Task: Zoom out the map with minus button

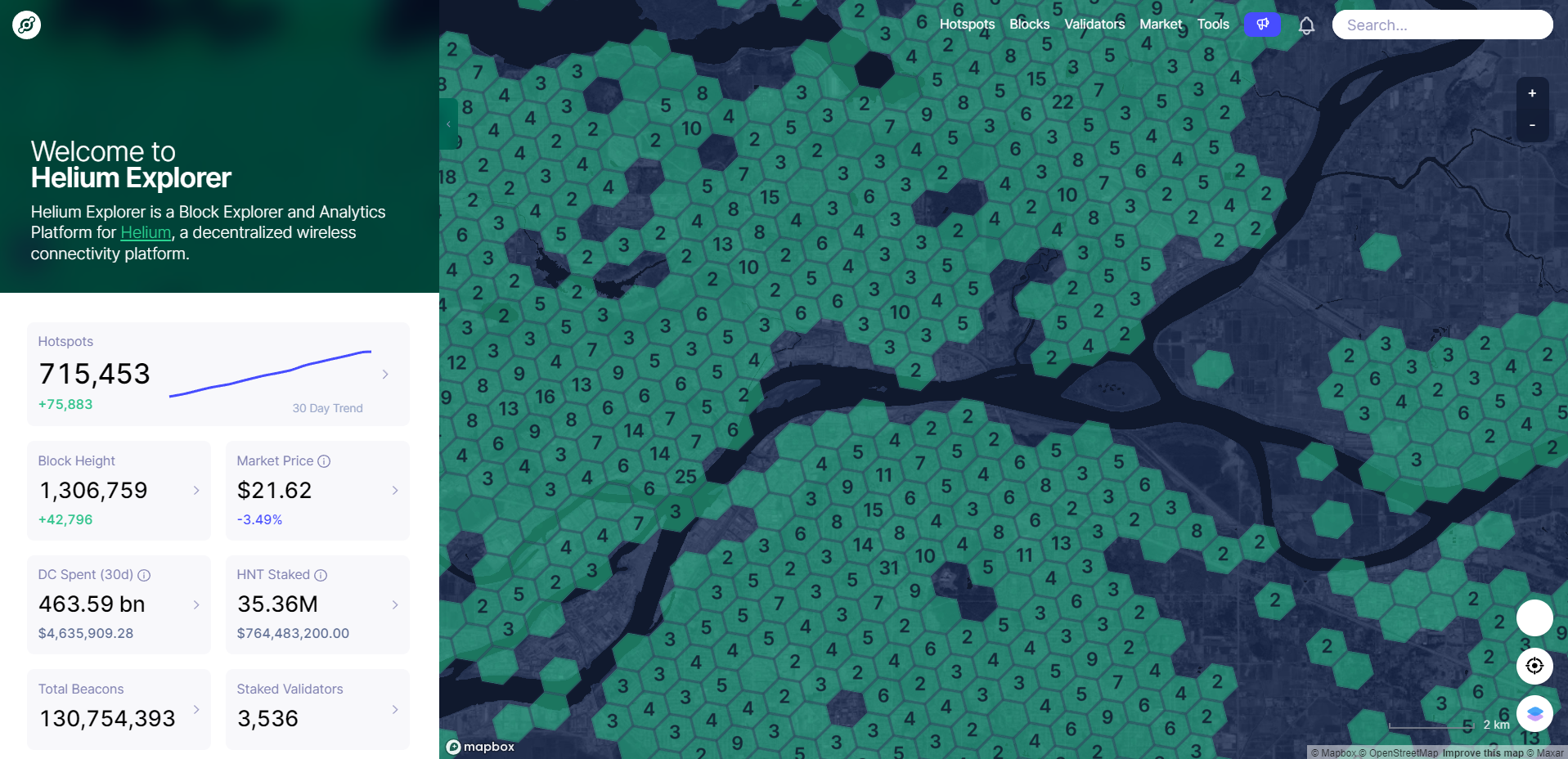Action: pos(1532,125)
